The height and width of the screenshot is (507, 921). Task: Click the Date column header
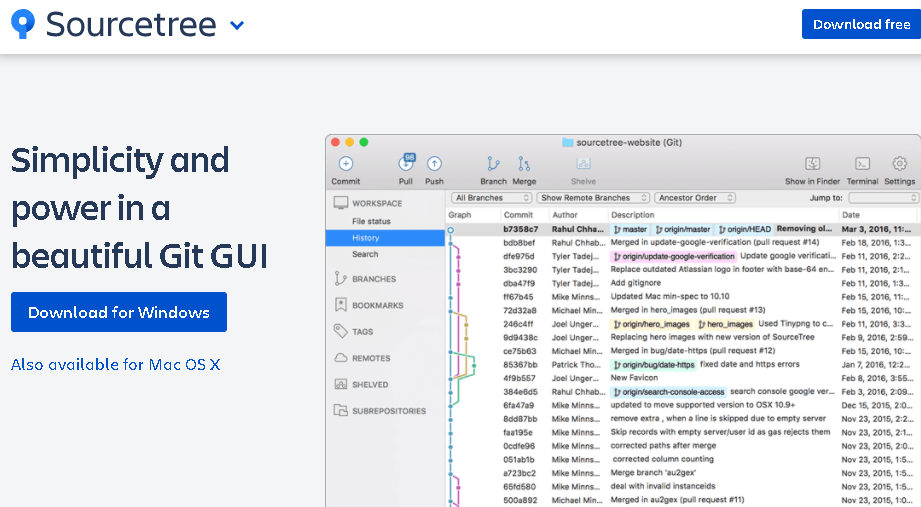[851, 215]
